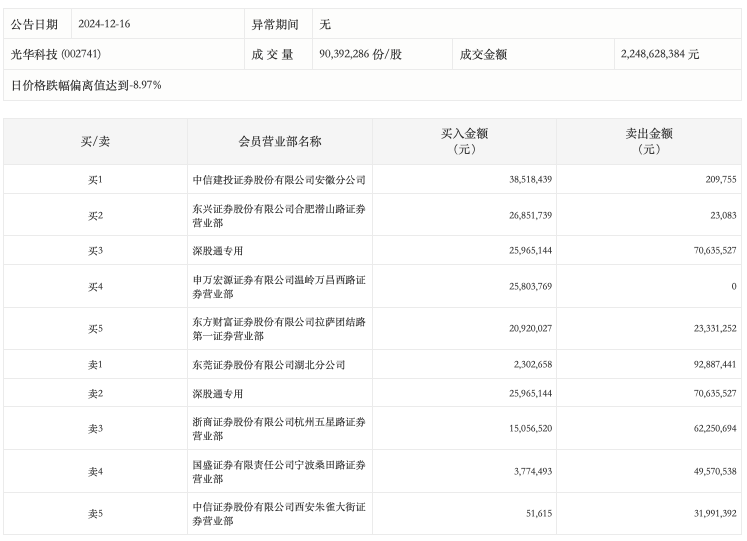This screenshot has width=747, height=541.
Task: Click the 买/卖 column header
Action: point(95,141)
